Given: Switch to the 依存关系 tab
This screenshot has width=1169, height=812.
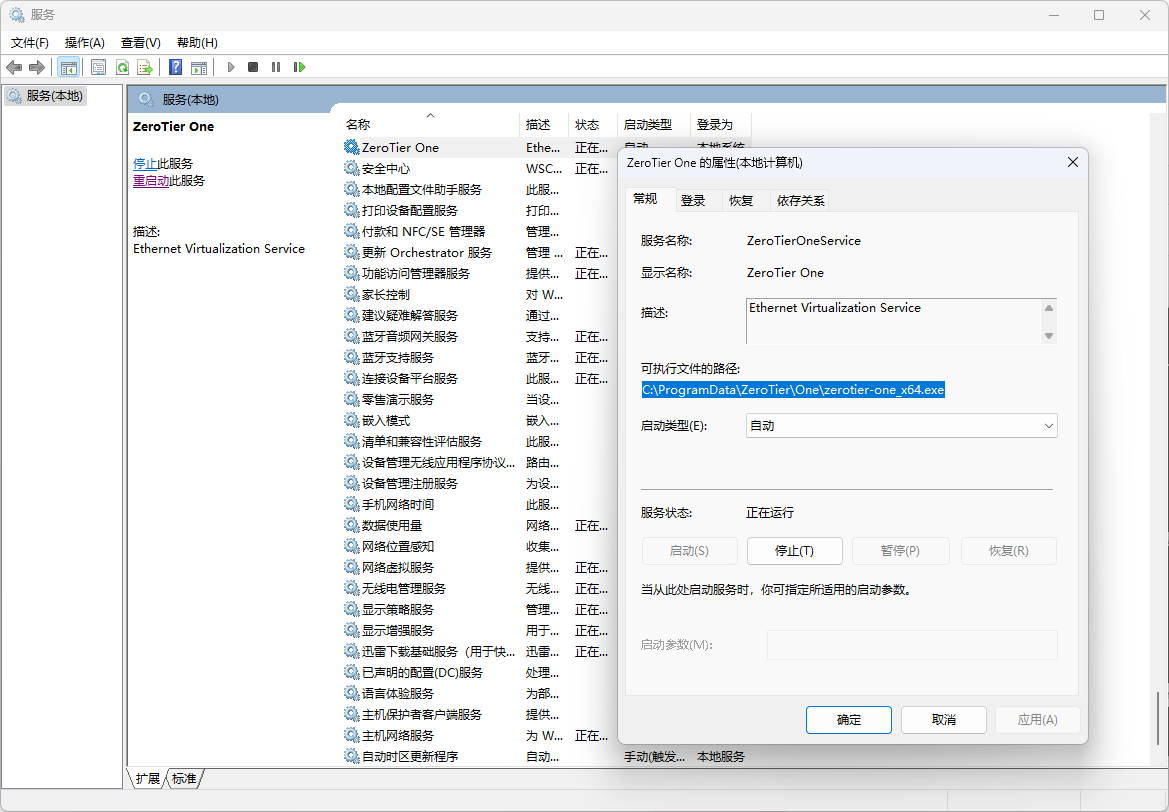Looking at the screenshot, I should tap(800, 200).
